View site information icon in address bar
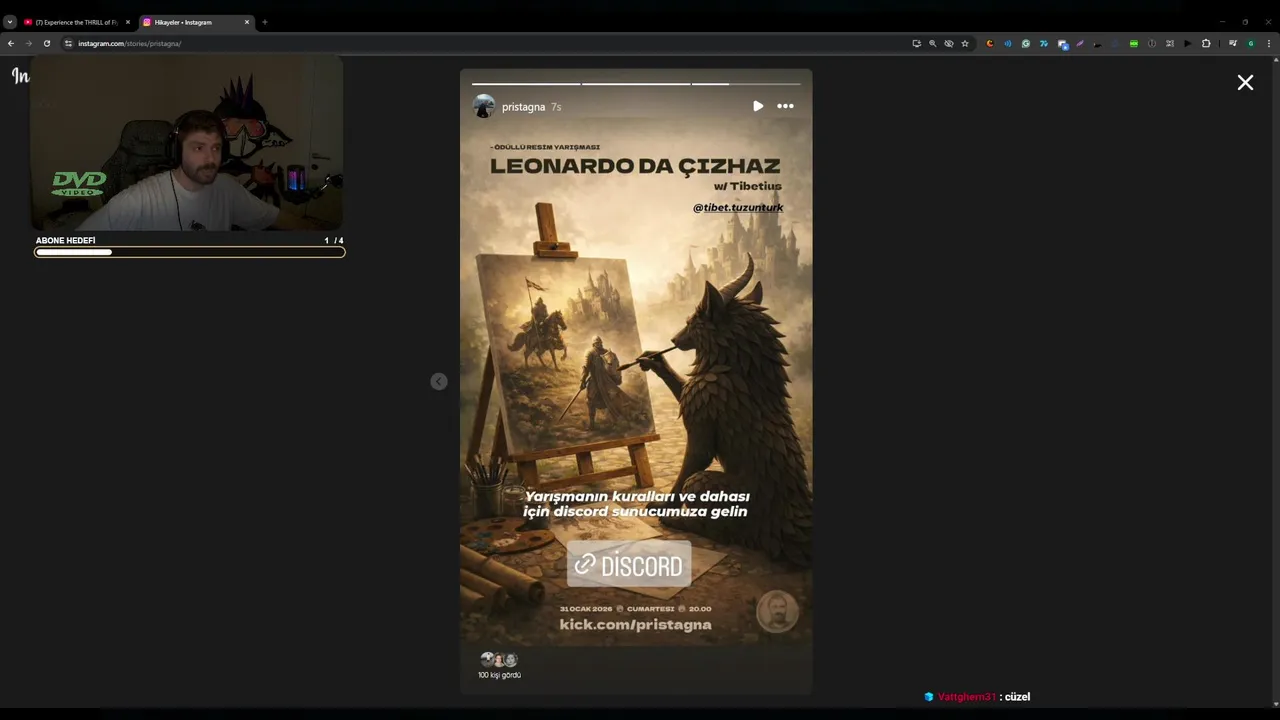 [68, 44]
